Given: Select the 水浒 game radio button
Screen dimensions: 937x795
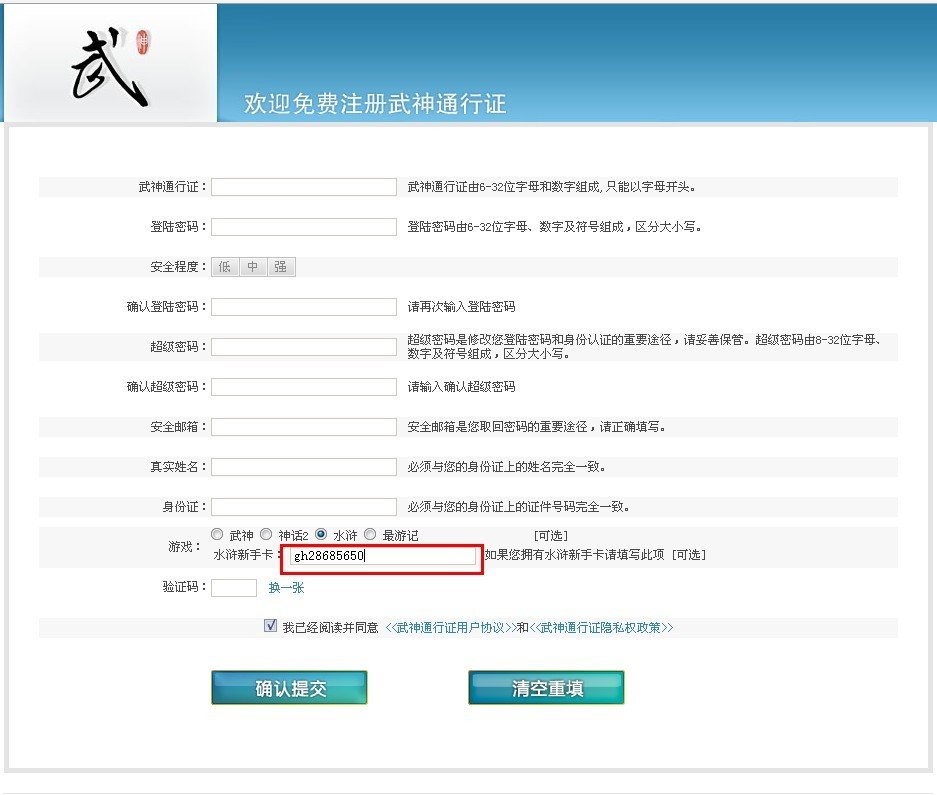Looking at the screenshot, I should [323, 533].
